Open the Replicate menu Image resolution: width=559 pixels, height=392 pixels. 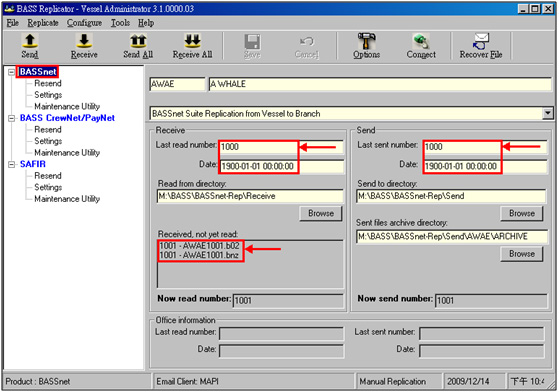pyautogui.click(x=43, y=23)
